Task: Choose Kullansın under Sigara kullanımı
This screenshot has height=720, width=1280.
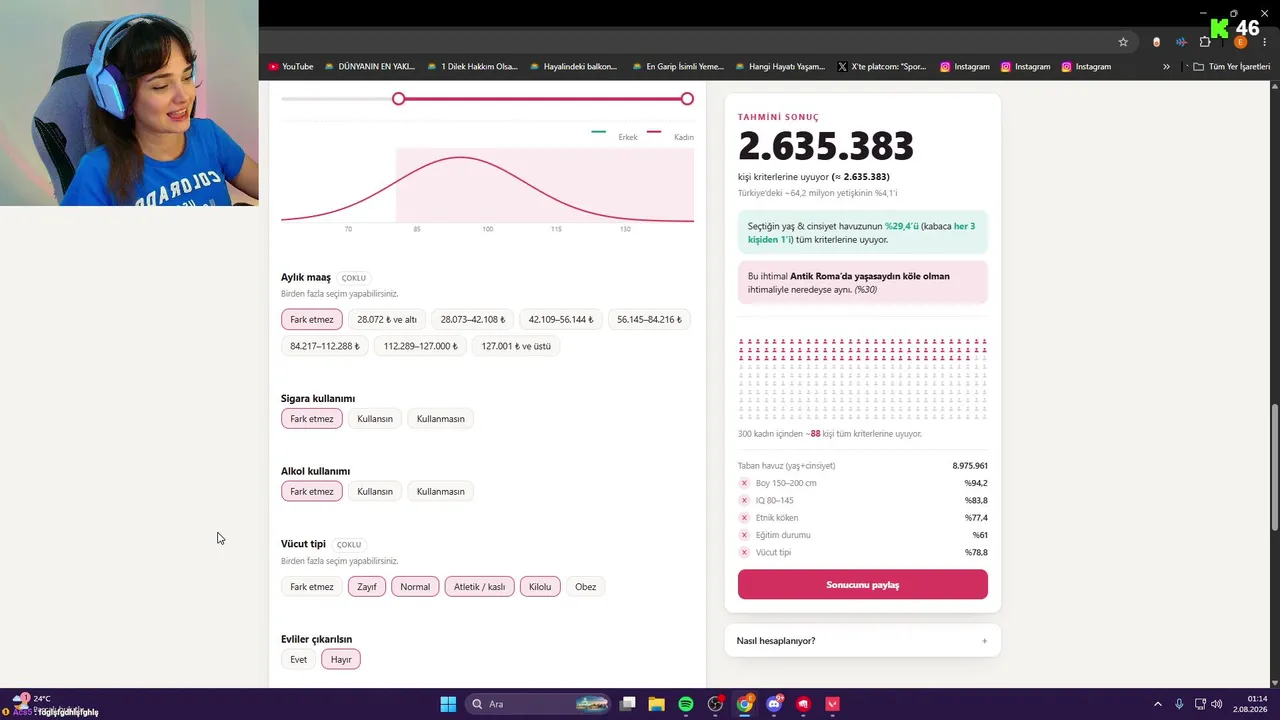Action: coord(375,419)
